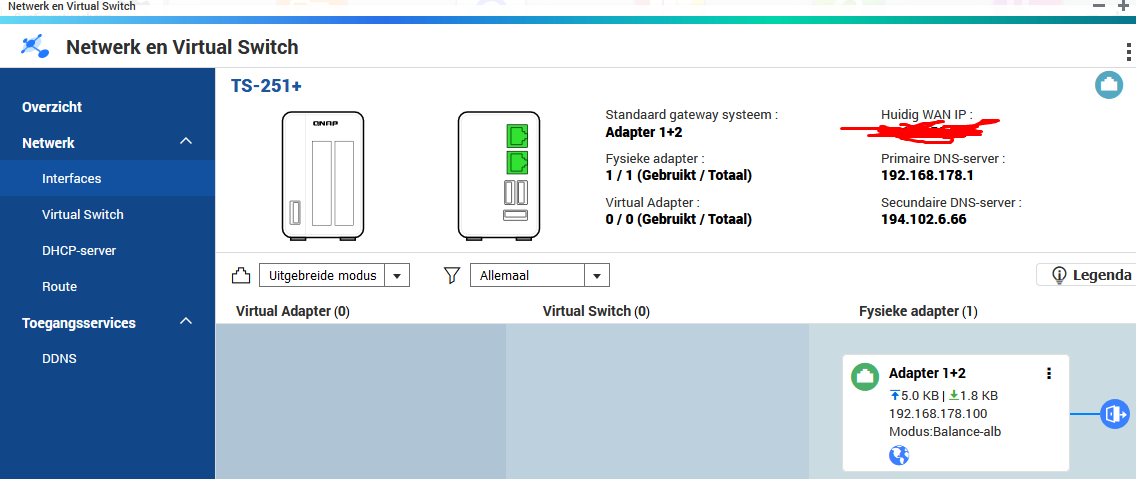This screenshot has width=1136, height=479.
Task: Collapse the Toegangsservices section chevron
Action: pyautogui.click(x=186, y=322)
